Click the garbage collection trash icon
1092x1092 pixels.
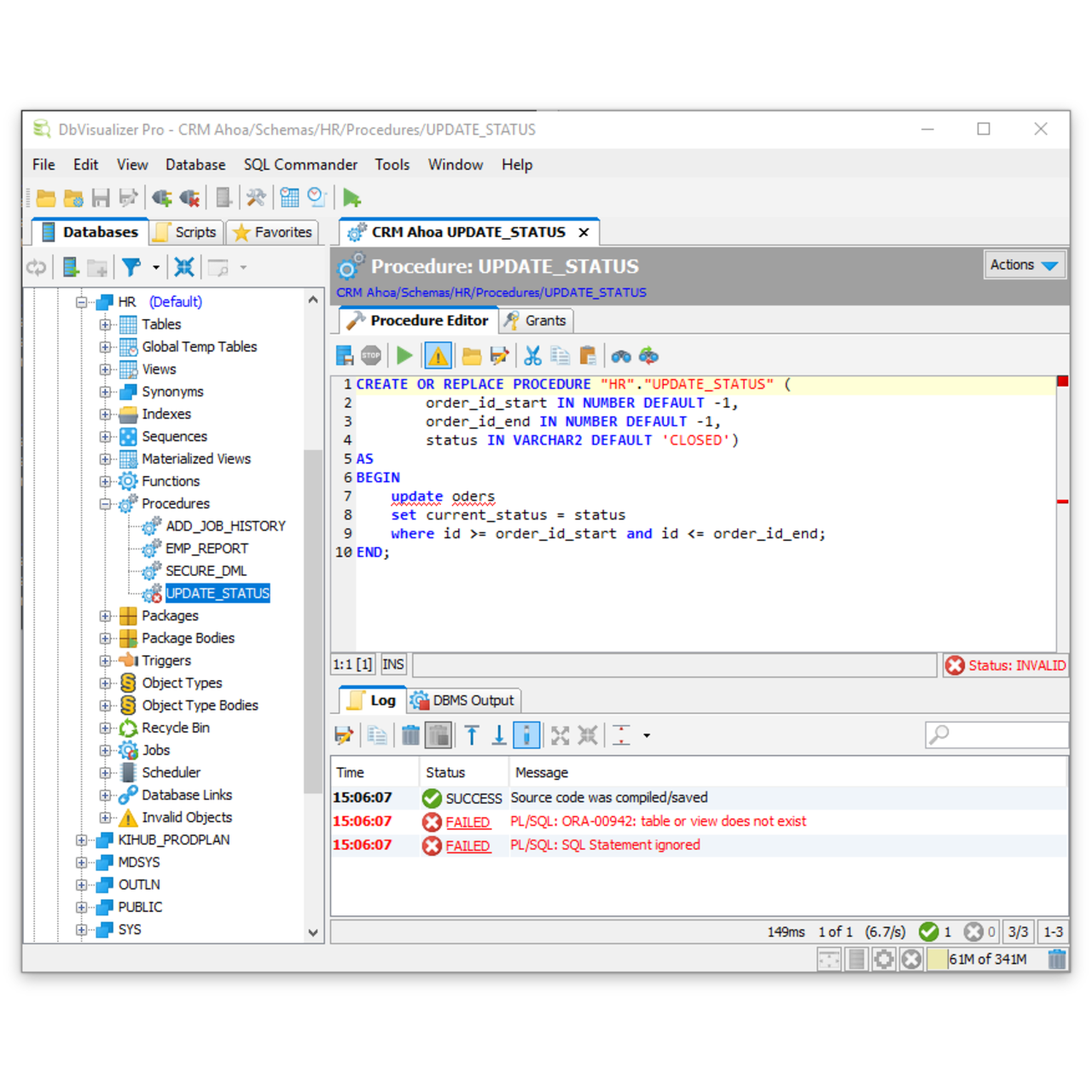pyautogui.click(x=1057, y=960)
